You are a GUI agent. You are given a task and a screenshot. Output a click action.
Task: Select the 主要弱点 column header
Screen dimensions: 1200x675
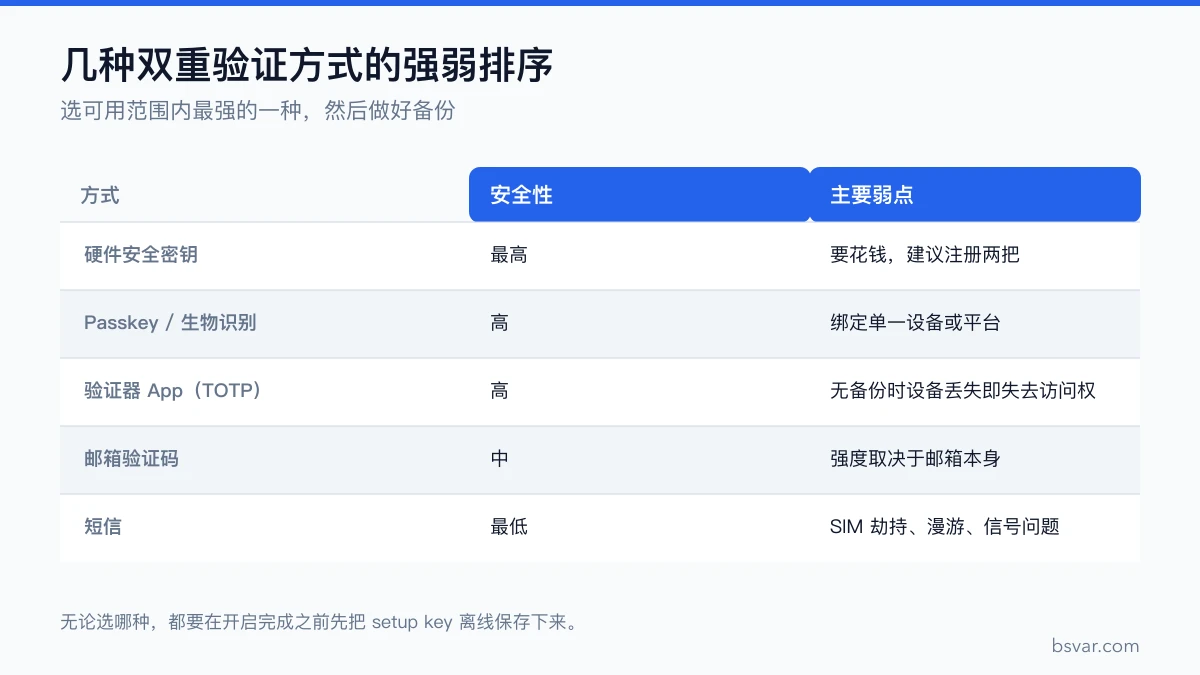(x=975, y=194)
